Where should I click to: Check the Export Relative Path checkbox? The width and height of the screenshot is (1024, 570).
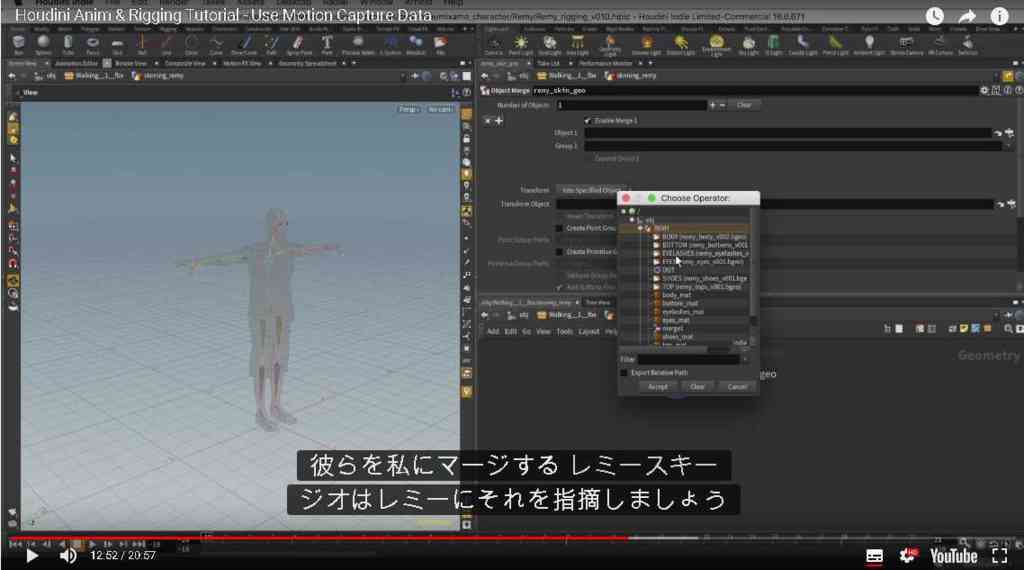click(x=624, y=373)
